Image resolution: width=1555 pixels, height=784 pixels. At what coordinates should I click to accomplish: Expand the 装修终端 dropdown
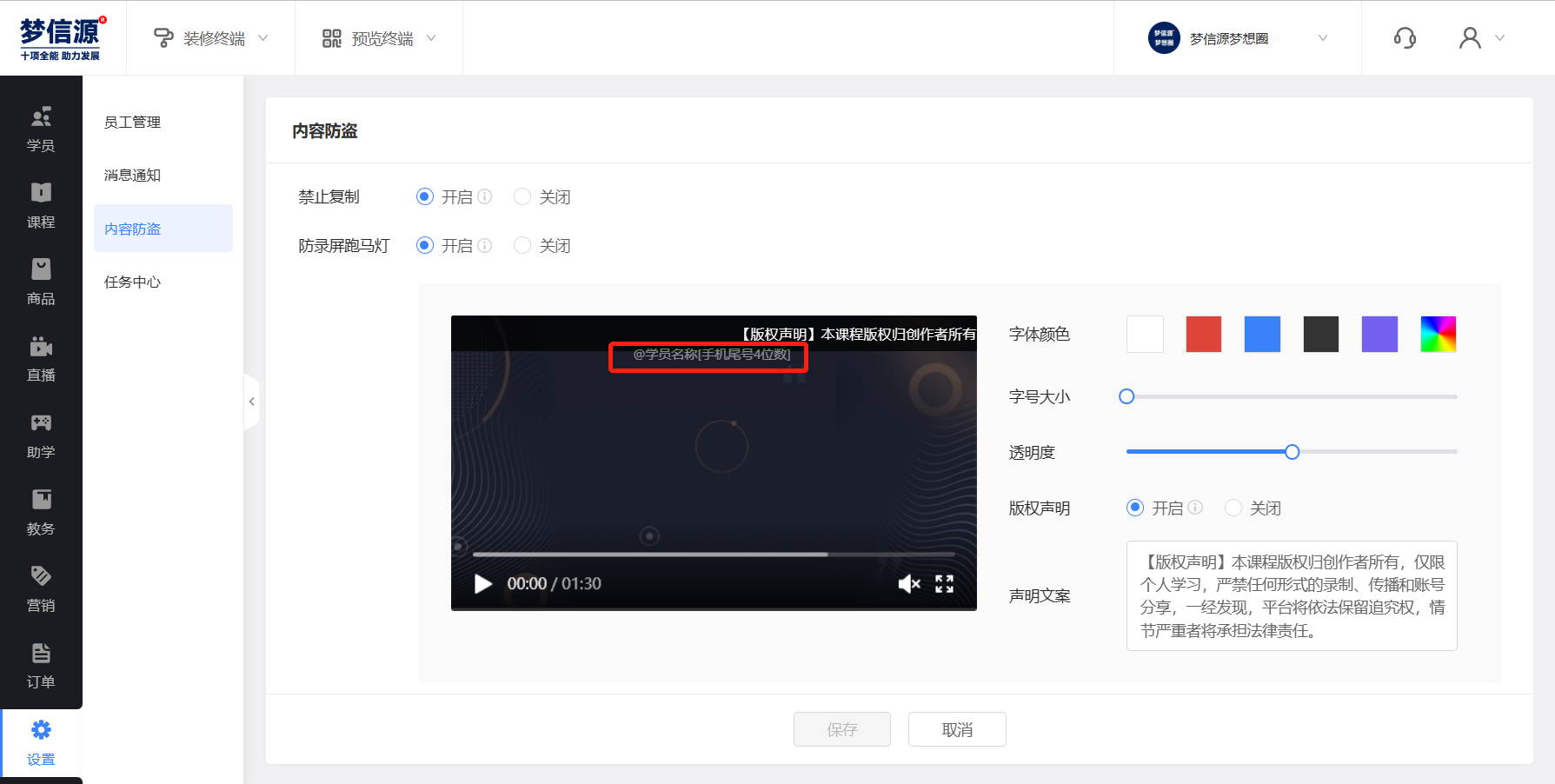click(x=211, y=38)
